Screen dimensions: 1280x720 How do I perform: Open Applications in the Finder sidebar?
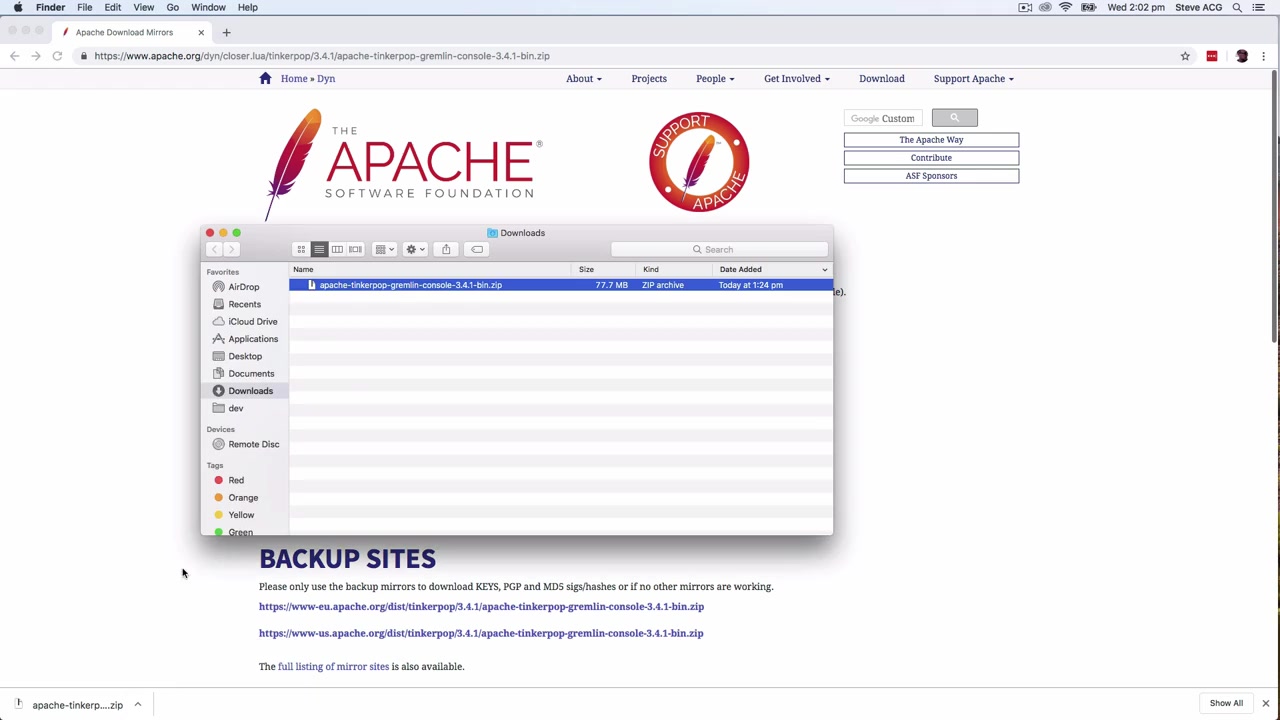pos(252,339)
